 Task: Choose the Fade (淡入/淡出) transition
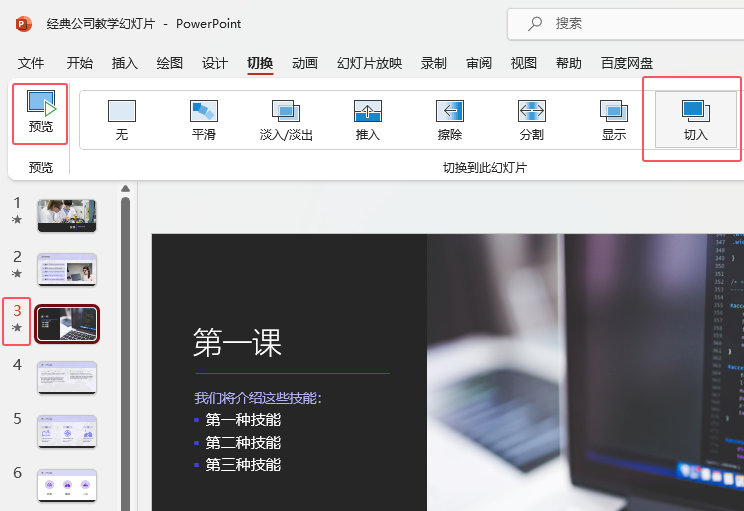click(286, 120)
